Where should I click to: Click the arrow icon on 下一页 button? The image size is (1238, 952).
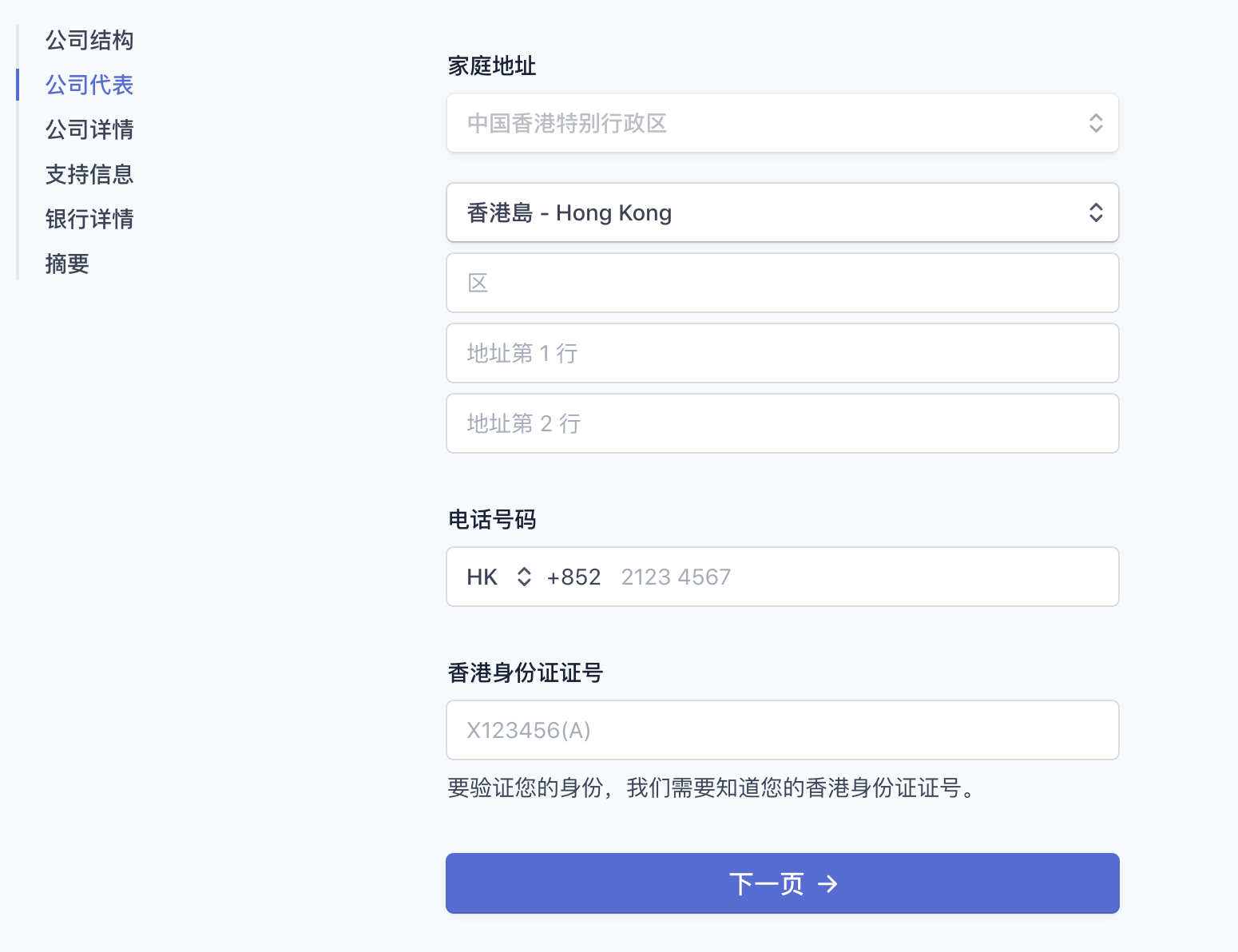[x=827, y=883]
